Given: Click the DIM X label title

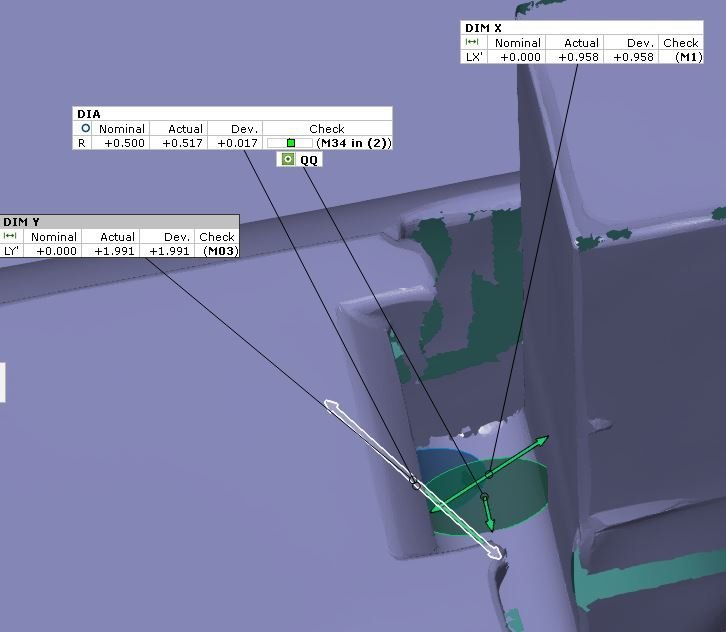Looking at the screenshot, I should (483, 28).
